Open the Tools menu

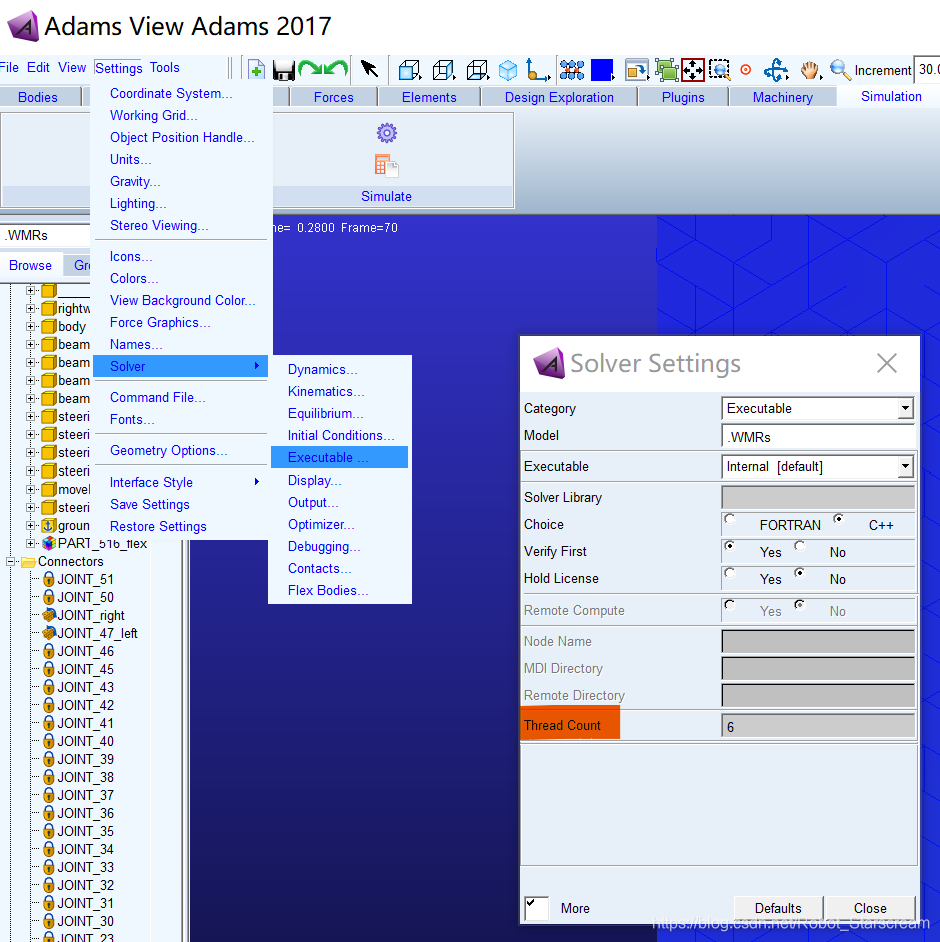tap(165, 67)
